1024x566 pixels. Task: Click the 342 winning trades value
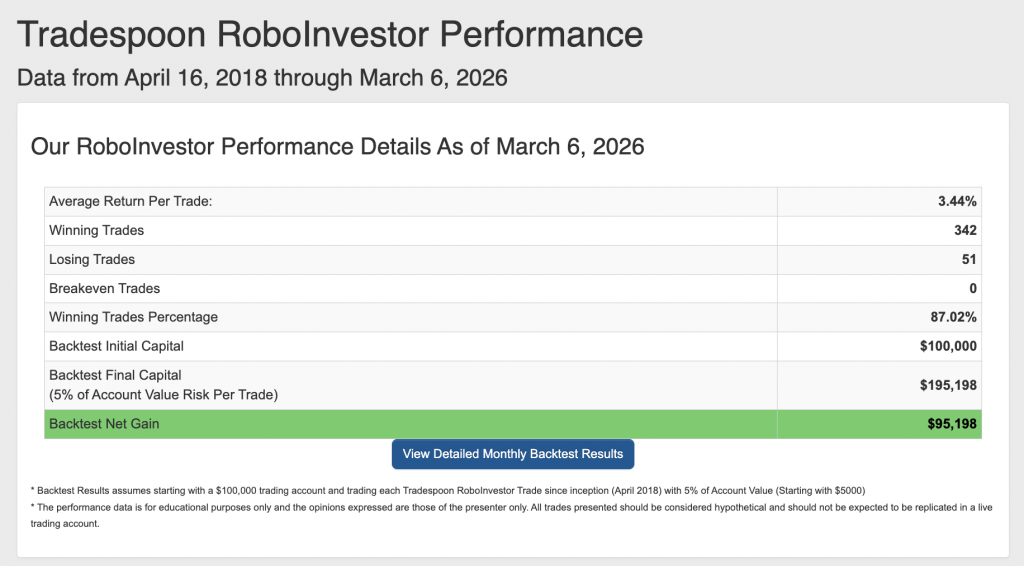(x=965, y=231)
